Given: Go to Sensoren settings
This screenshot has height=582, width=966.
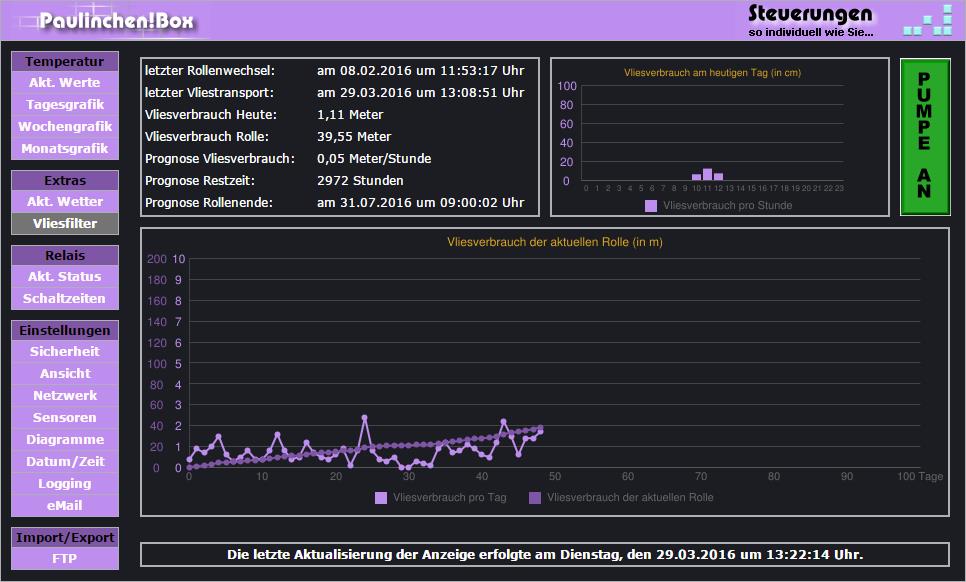Looking at the screenshot, I should pyautogui.click(x=64, y=418).
